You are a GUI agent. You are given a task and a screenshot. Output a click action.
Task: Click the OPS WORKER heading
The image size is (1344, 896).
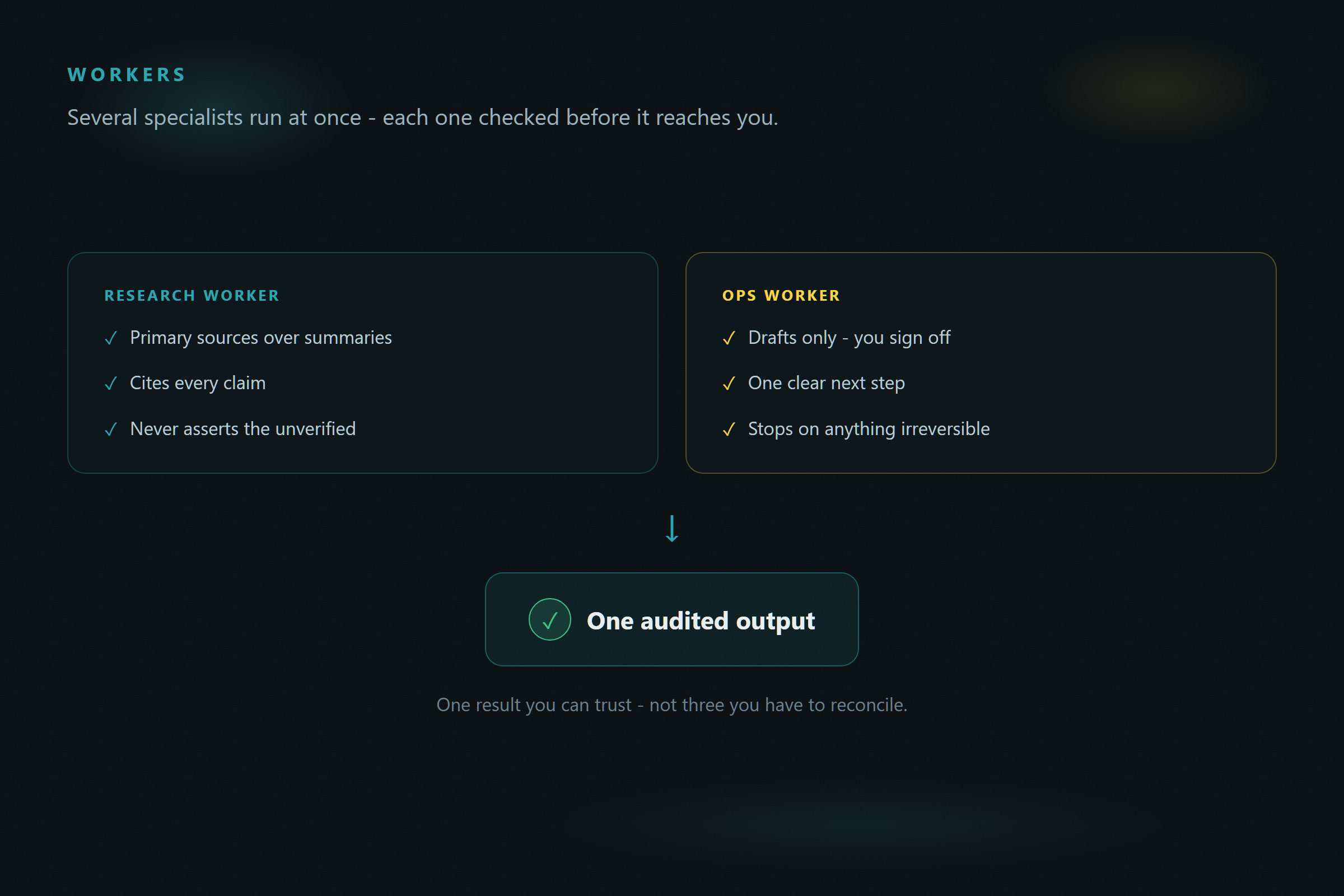[781, 296]
